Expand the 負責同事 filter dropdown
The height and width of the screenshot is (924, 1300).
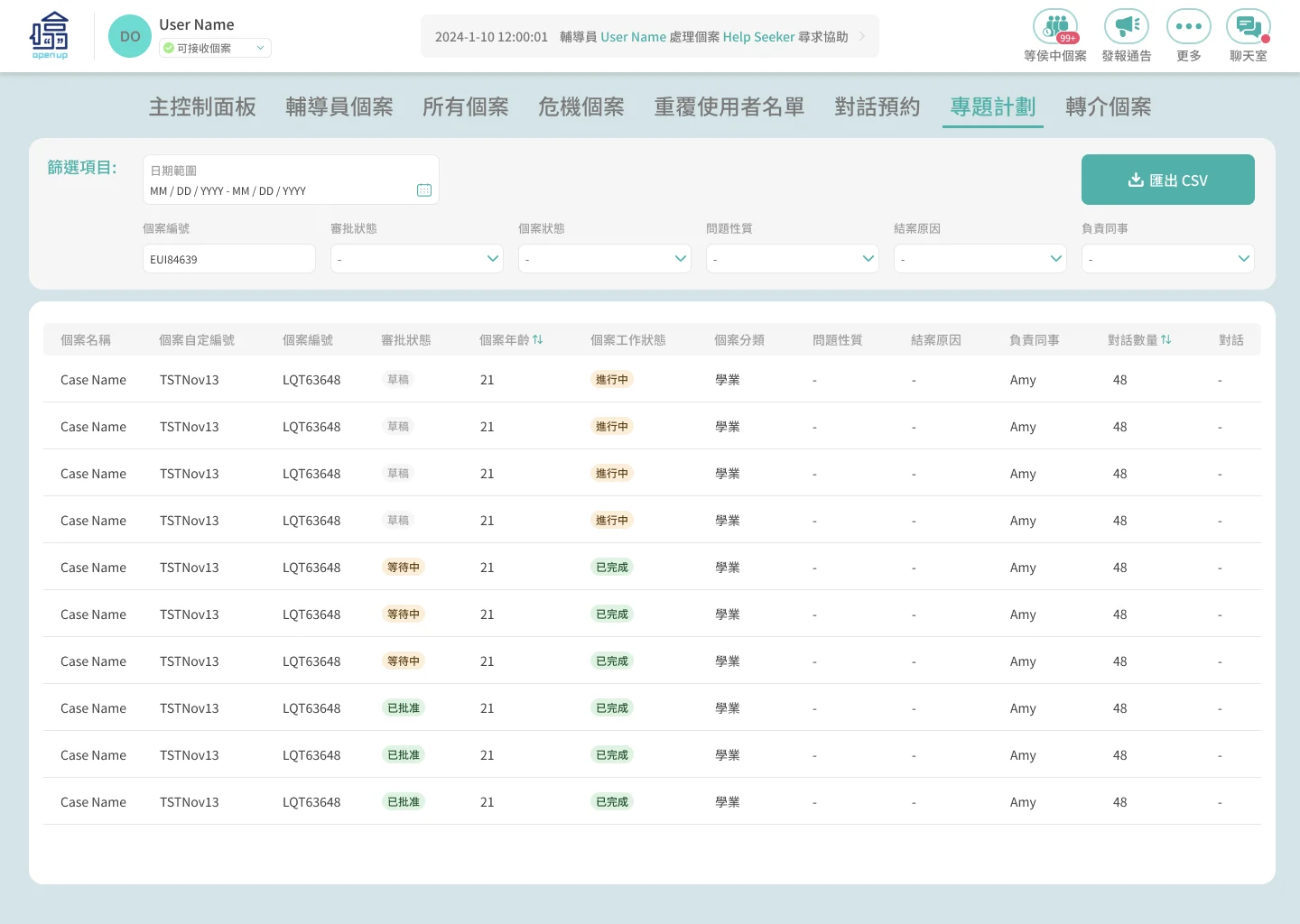(x=1168, y=258)
